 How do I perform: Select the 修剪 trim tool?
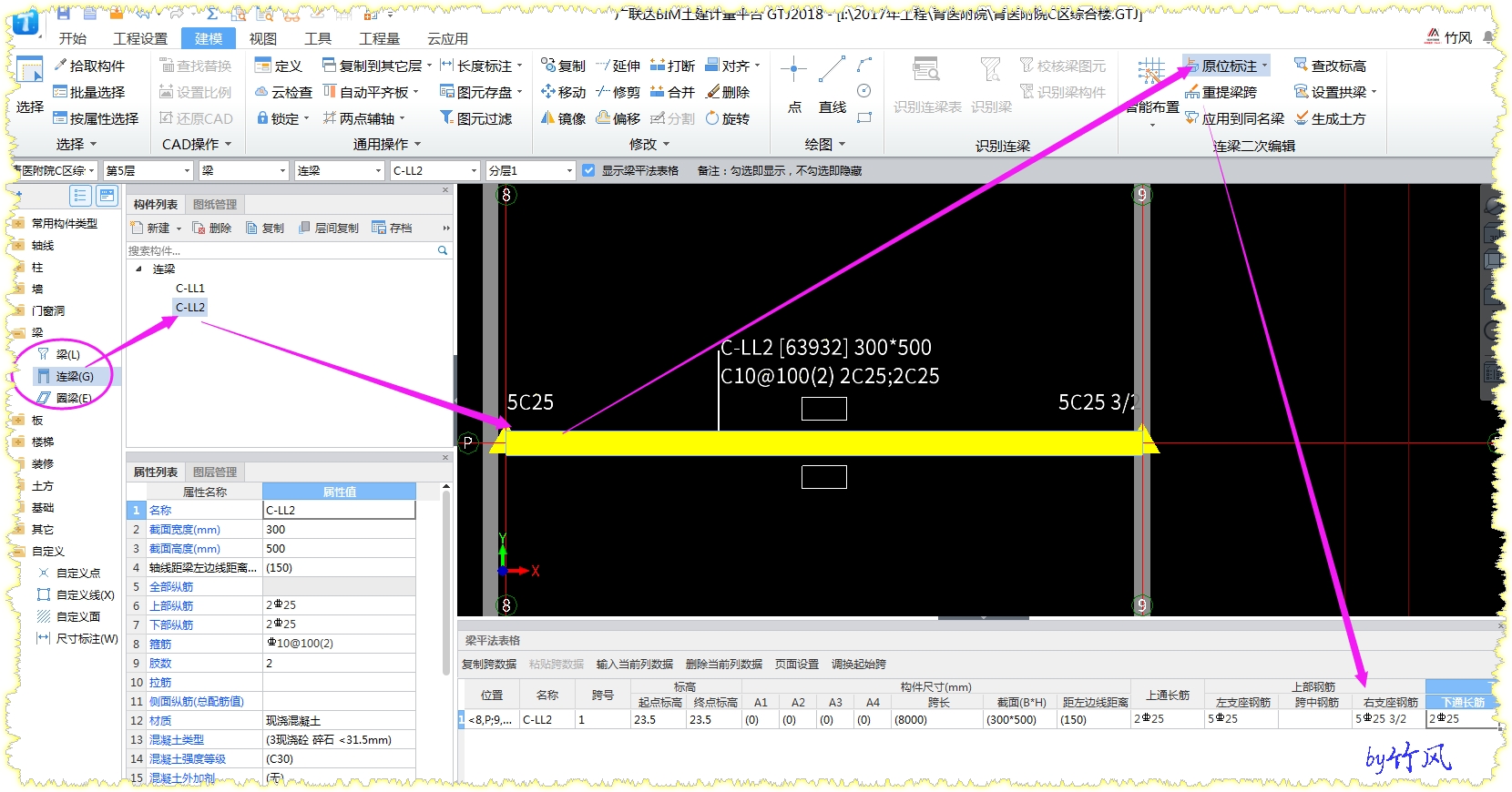[618, 92]
